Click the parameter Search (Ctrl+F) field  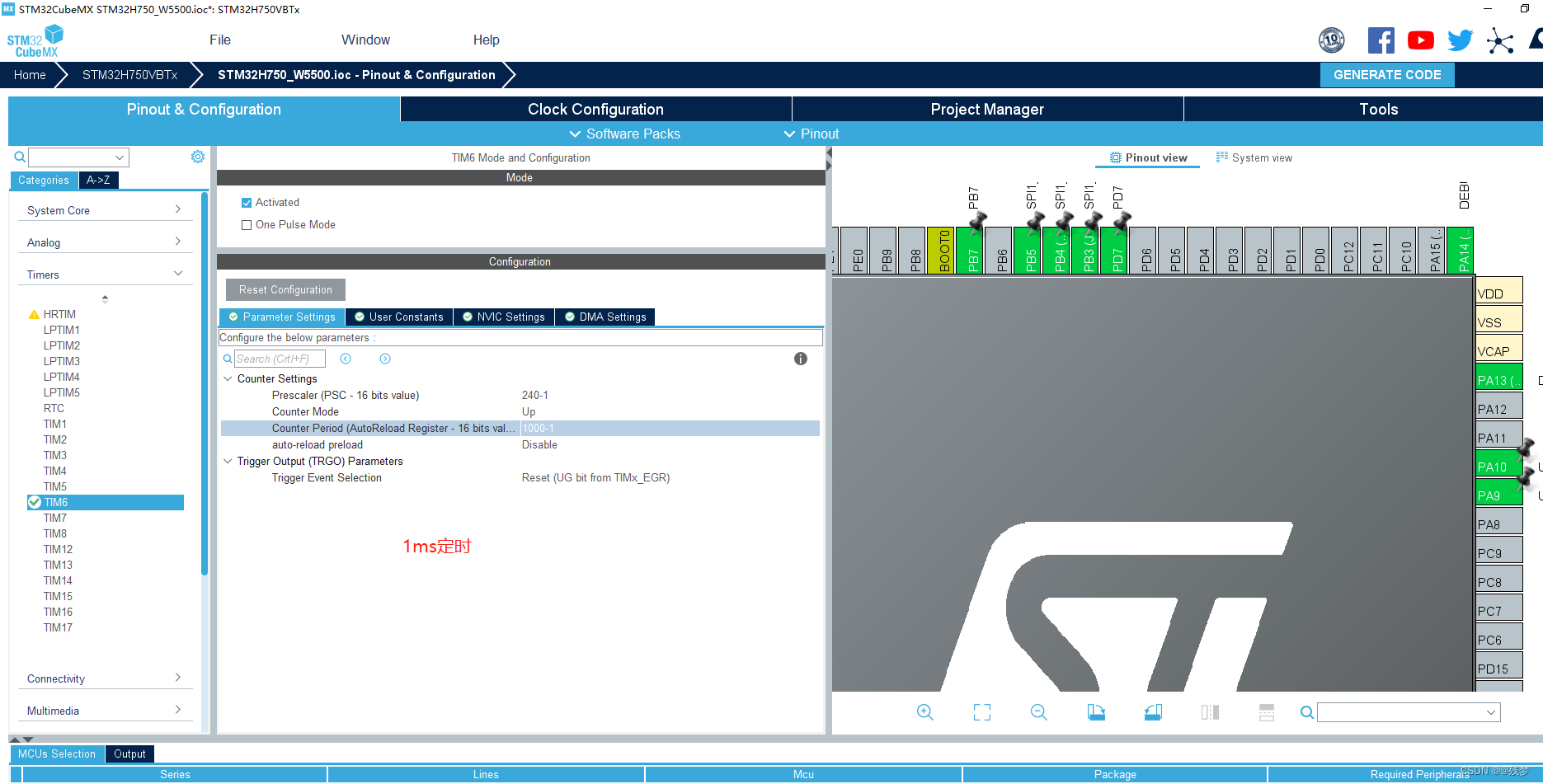(280, 359)
